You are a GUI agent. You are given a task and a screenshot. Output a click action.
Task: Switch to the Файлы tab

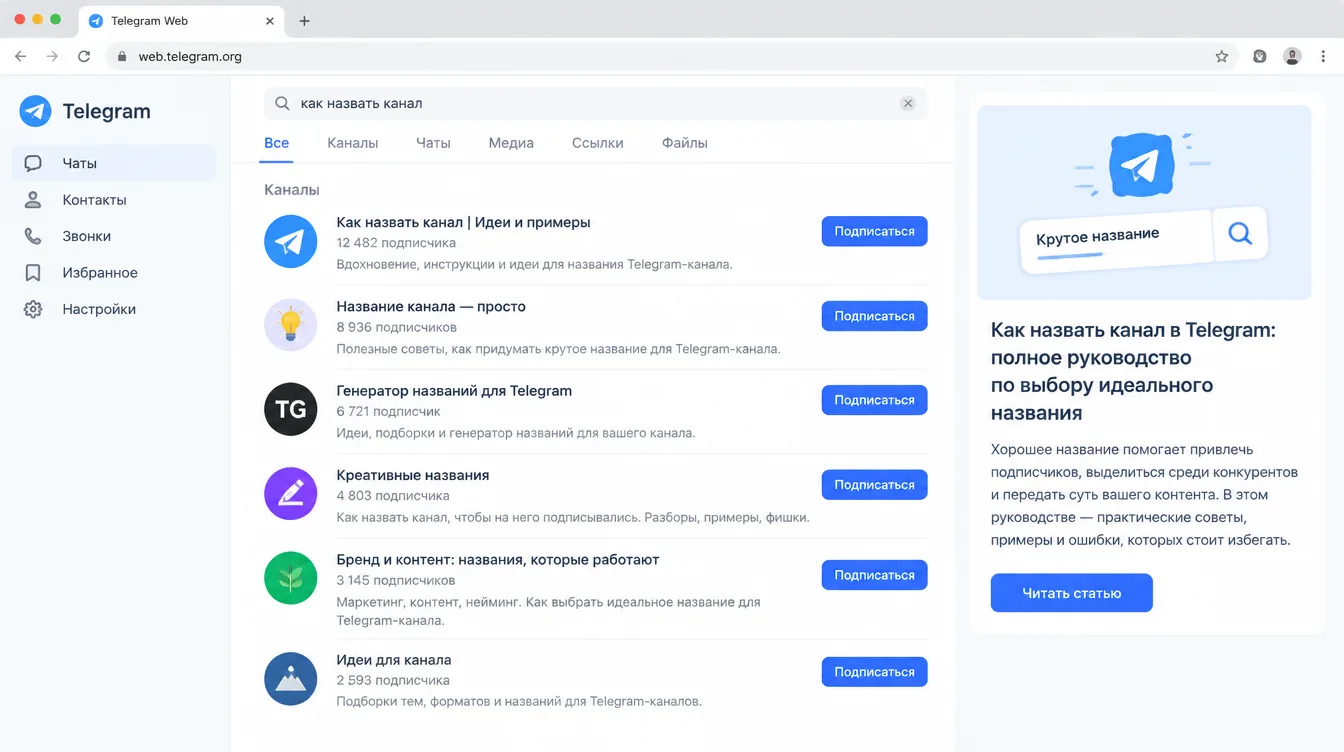(x=685, y=143)
